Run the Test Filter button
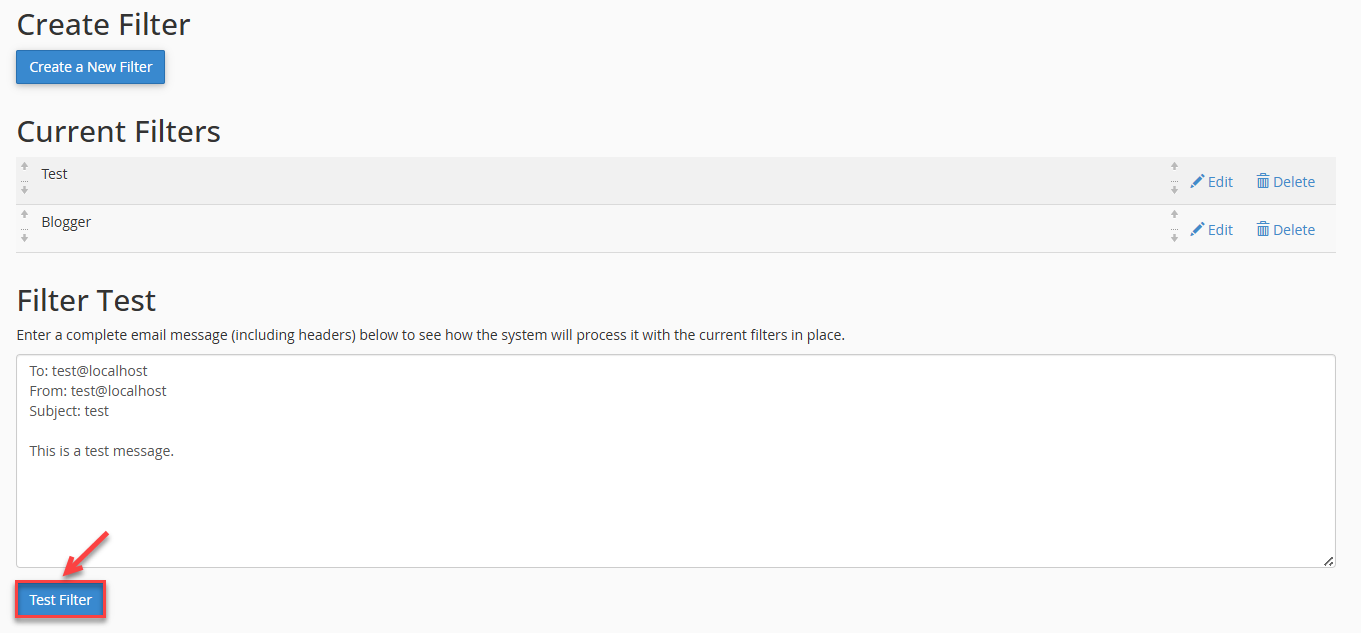1361x633 pixels. (60, 600)
